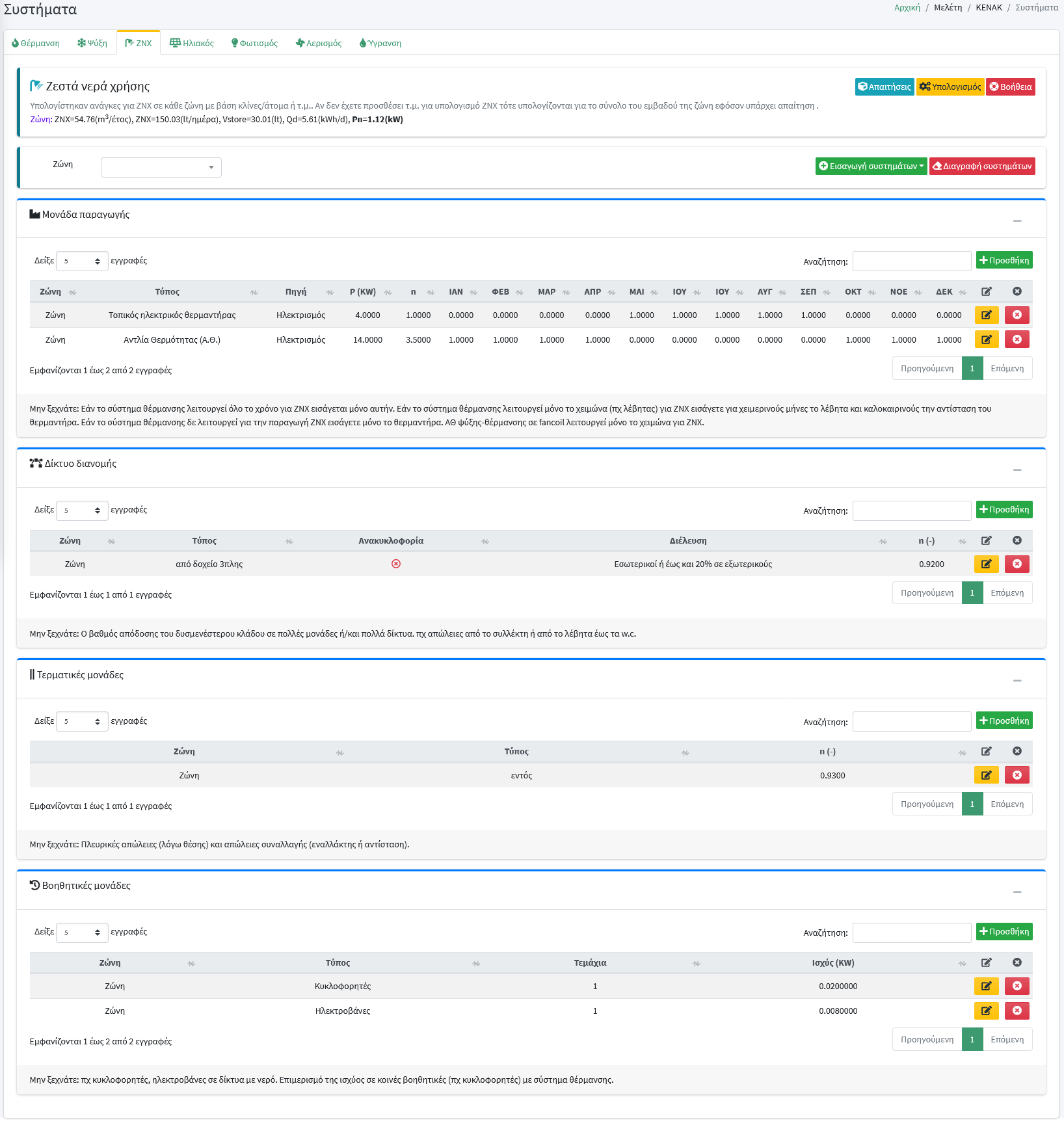Edit the Τοπικός ηλεκτρικός θερμαντήρας row
This screenshot has height=1125, width=1064.
[986, 315]
